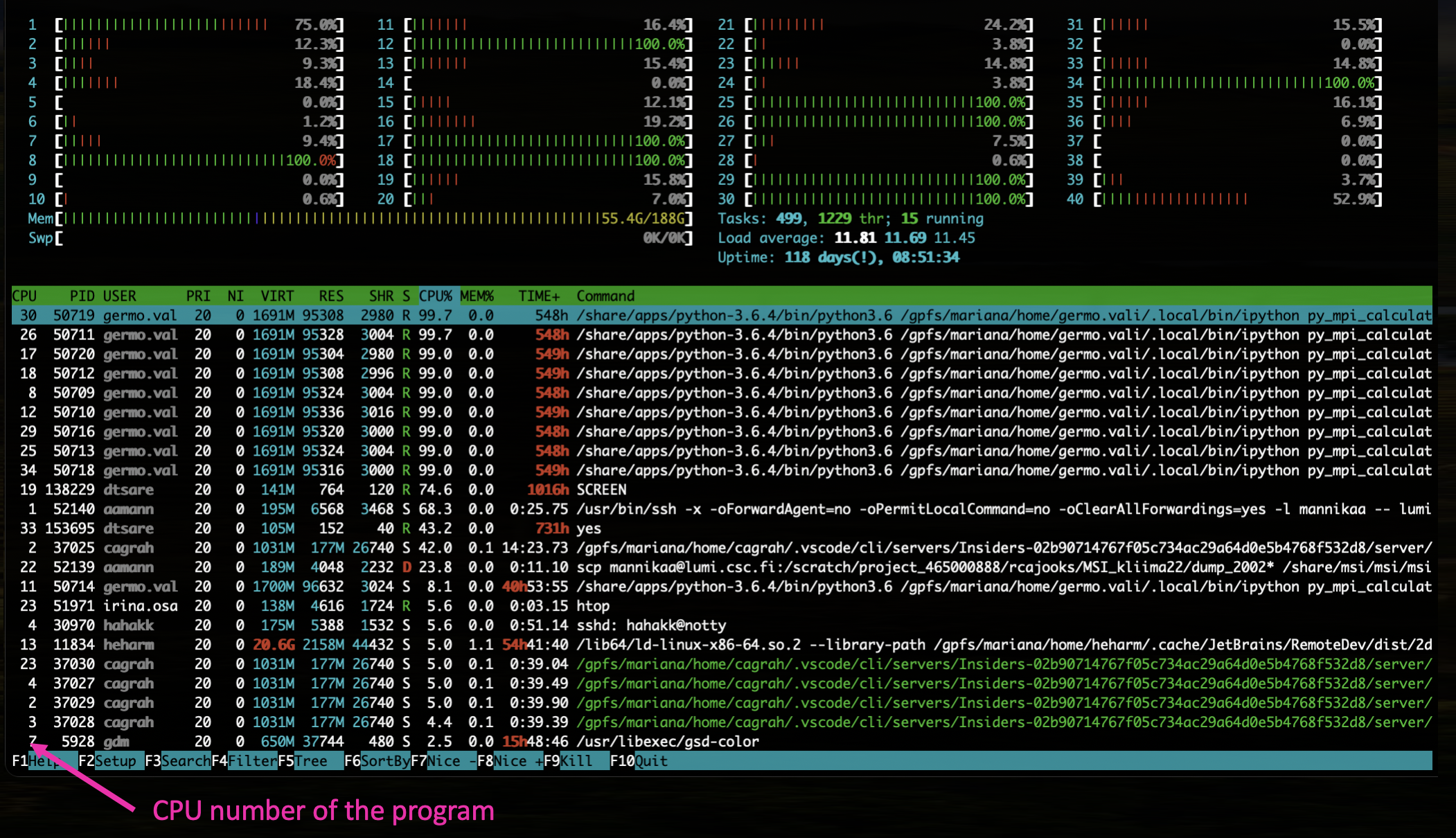Select the 'yes' process by dtsare
This screenshot has height=838, width=1456.
click(x=722, y=528)
